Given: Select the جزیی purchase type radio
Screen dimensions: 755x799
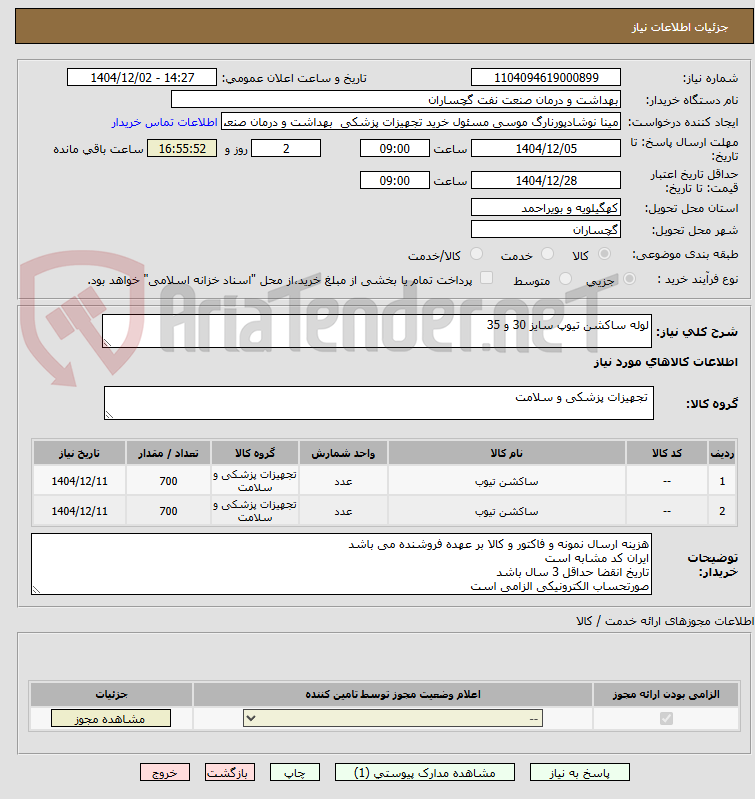Looking at the screenshot, I should tap(630, 279).
